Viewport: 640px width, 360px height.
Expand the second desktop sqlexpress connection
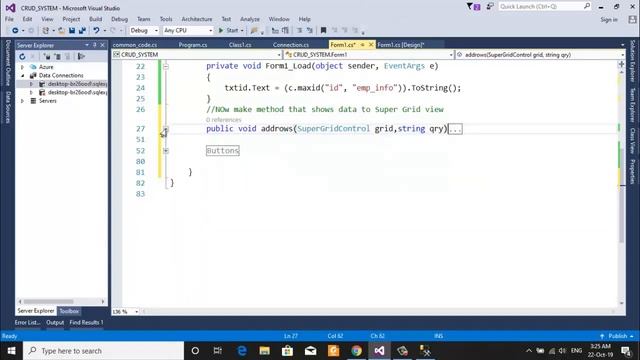click(x=31, y=93)
